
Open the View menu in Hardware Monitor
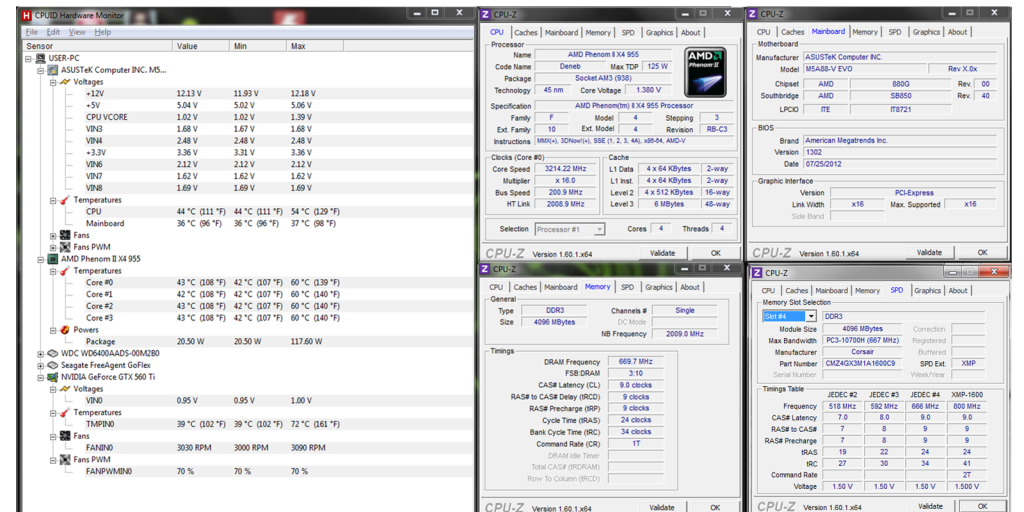pos(77,32)
